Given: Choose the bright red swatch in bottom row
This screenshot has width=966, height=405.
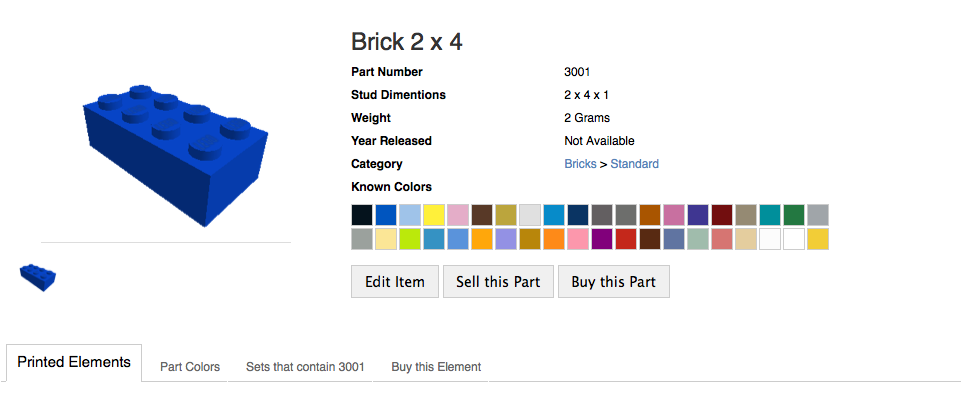Looking at the screenshot, I should (626, 239).
